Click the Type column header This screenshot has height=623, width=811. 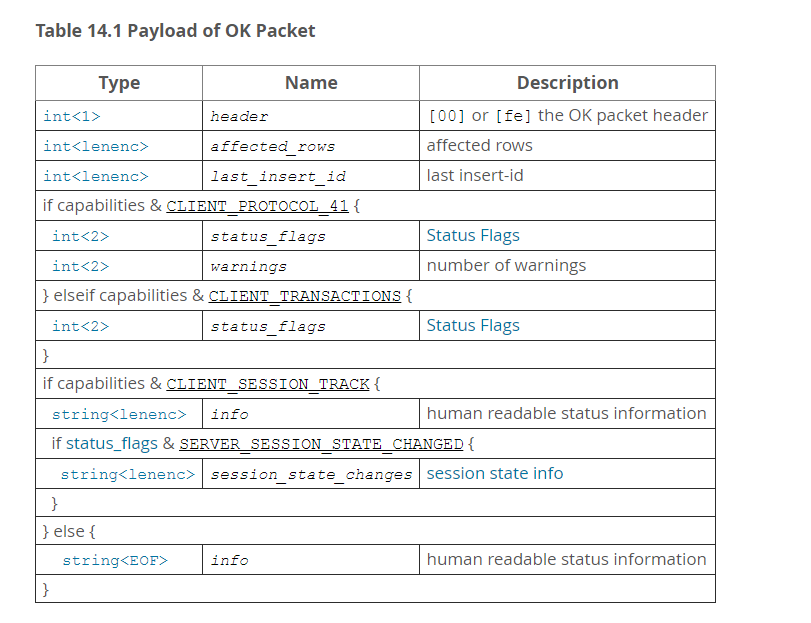pos(119,83)
